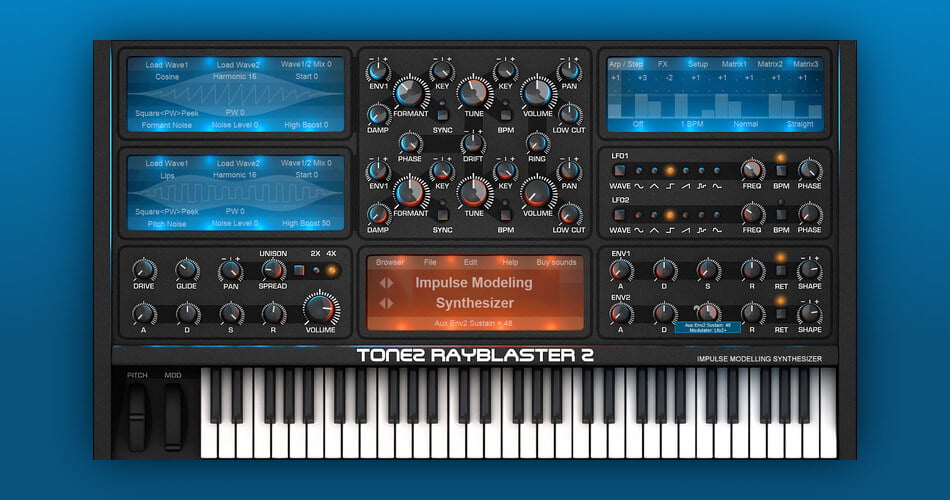Switch to the FX tab
950x500 pixels.
[x=663, y=64]
